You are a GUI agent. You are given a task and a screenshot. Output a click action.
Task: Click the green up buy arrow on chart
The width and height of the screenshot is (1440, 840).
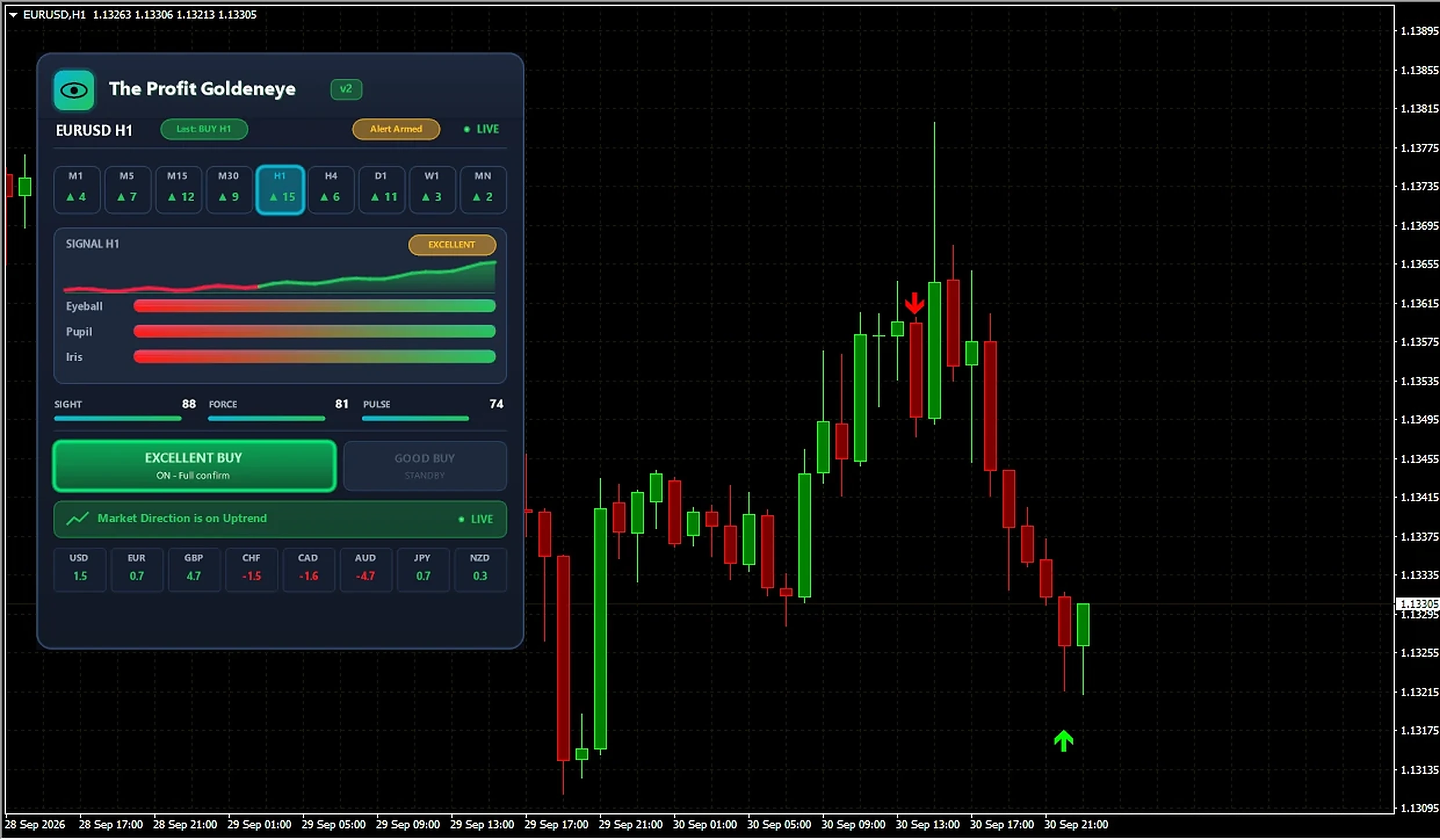click(x=1063, y=741)
